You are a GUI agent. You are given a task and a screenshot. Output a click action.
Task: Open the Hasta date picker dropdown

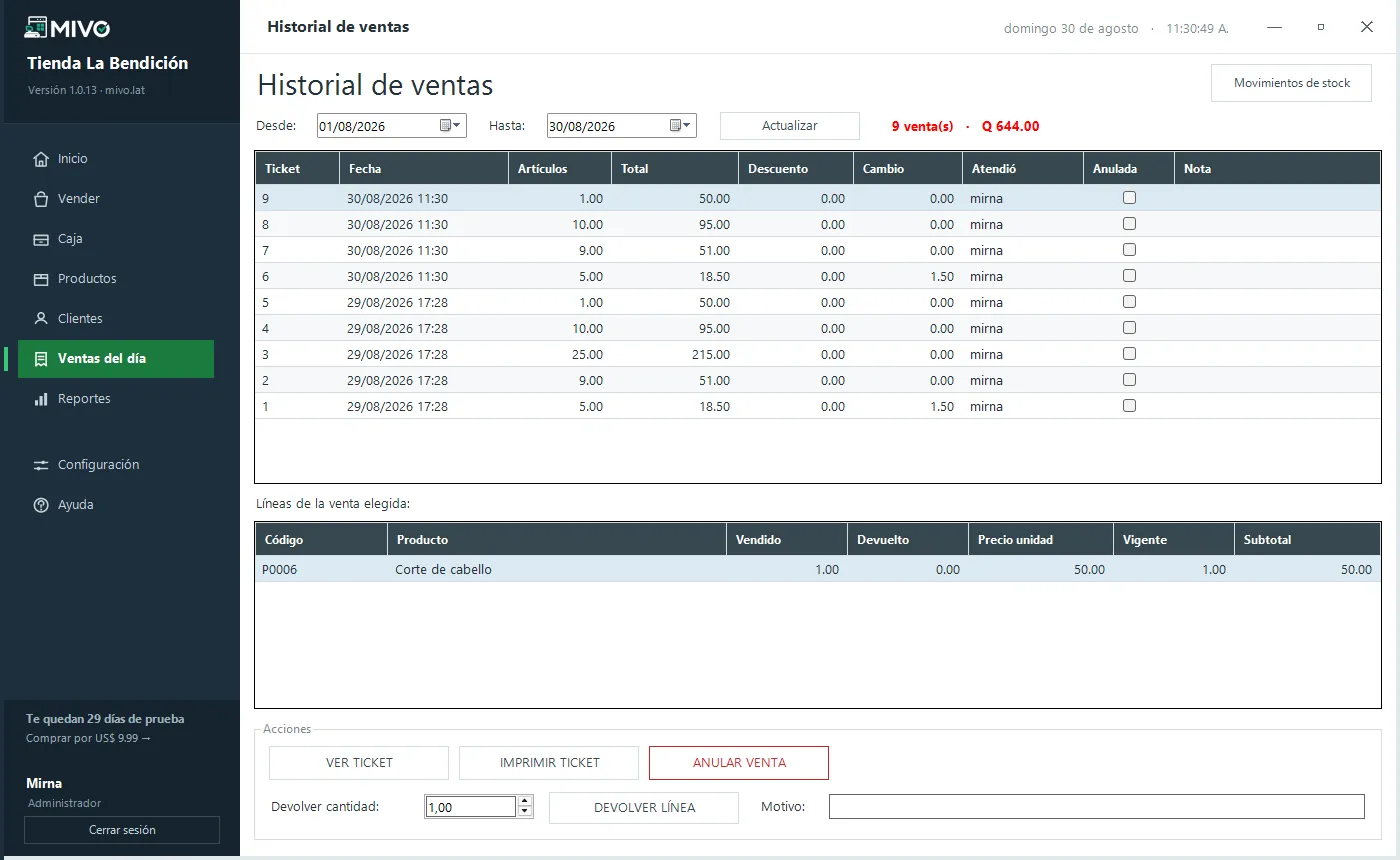click(x=681, y=126)
